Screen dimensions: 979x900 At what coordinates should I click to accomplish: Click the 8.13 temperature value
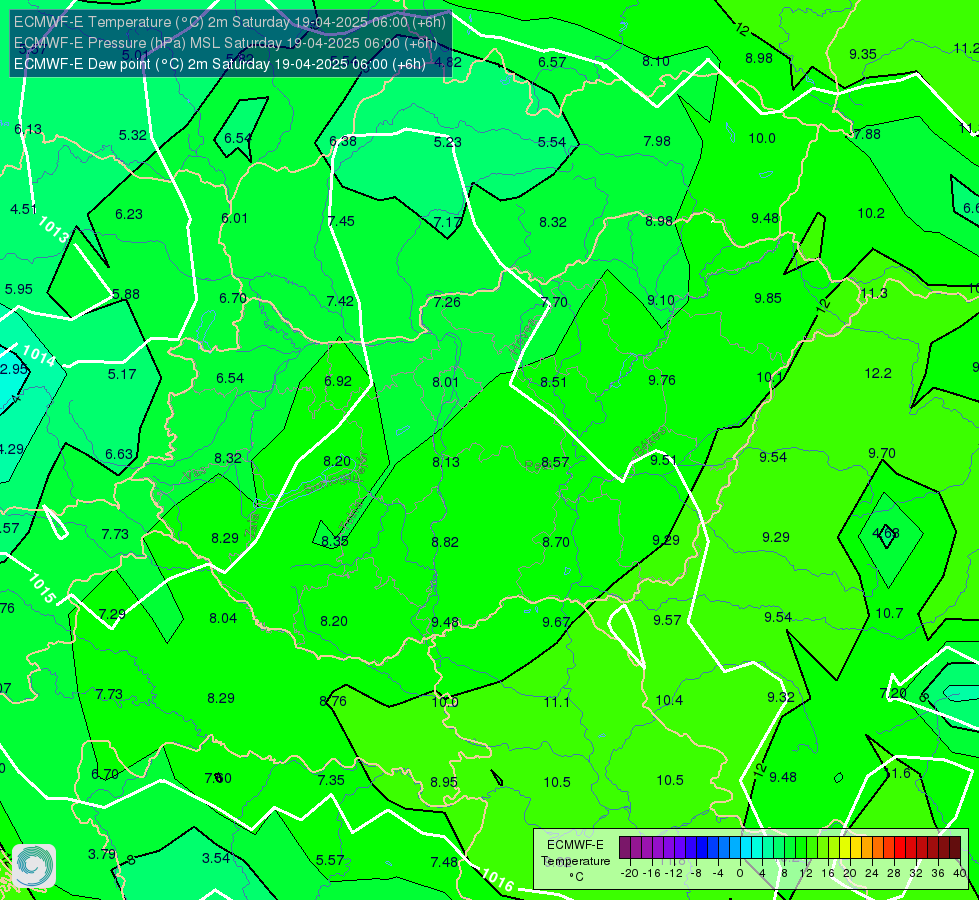coord(446,462)
